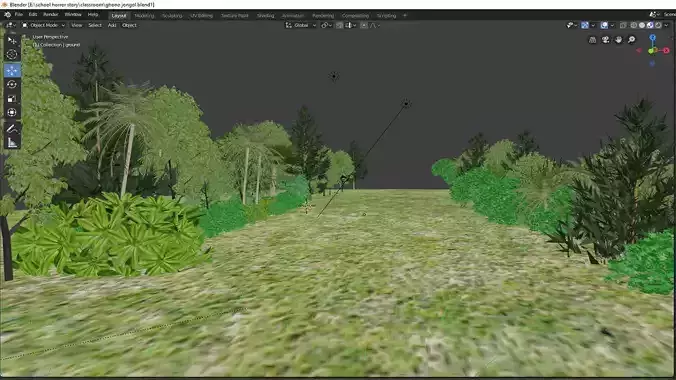
Task: Open viewport shading options dropdown arrow
Action: (x=666, y=25)
